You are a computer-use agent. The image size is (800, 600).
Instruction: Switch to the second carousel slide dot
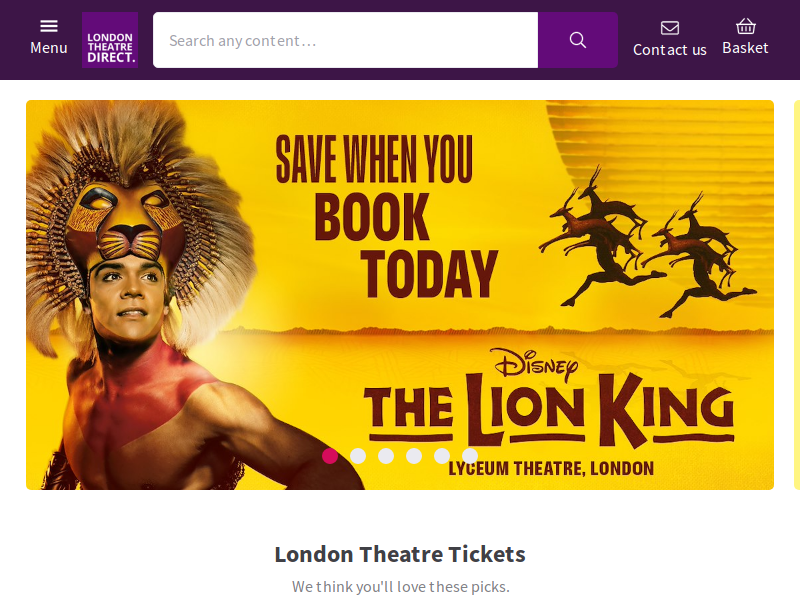pyautogui.click(x=358, y=456)
